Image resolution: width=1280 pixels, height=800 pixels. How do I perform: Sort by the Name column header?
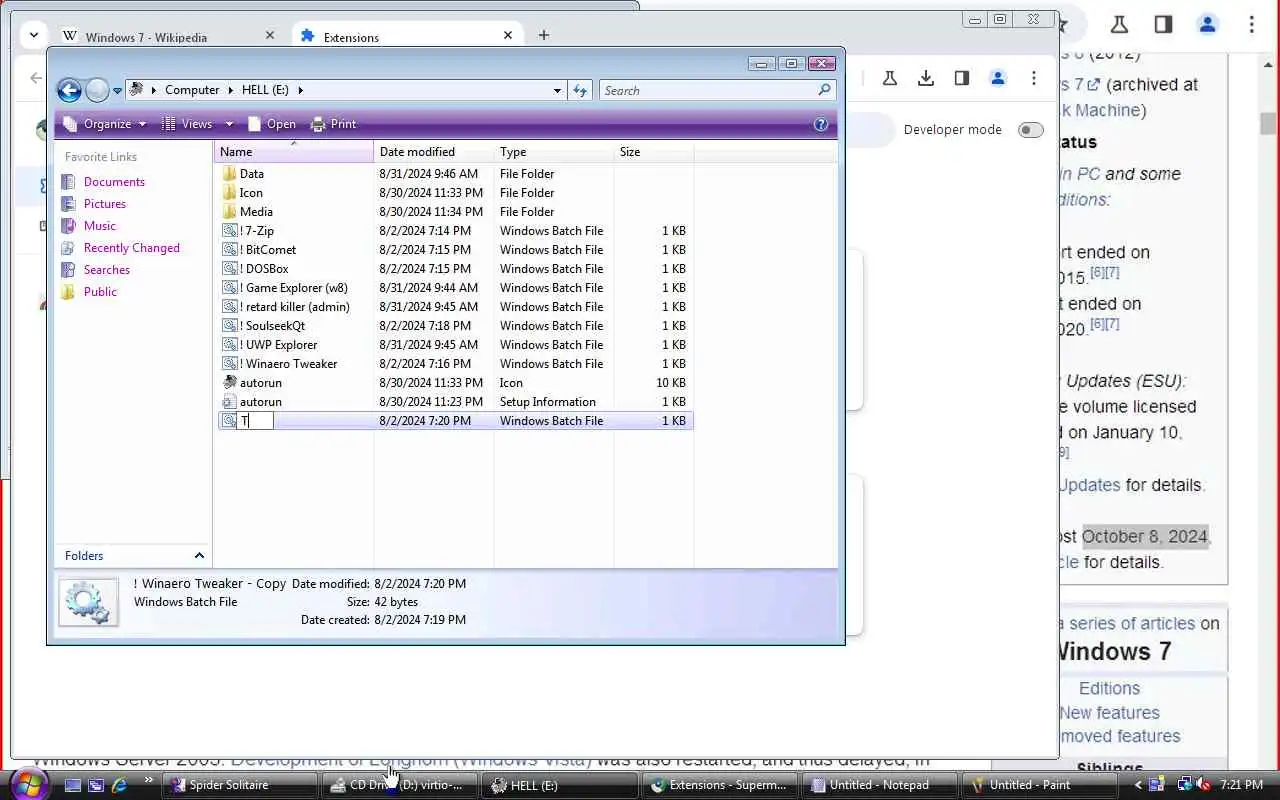tap(294, 152)
